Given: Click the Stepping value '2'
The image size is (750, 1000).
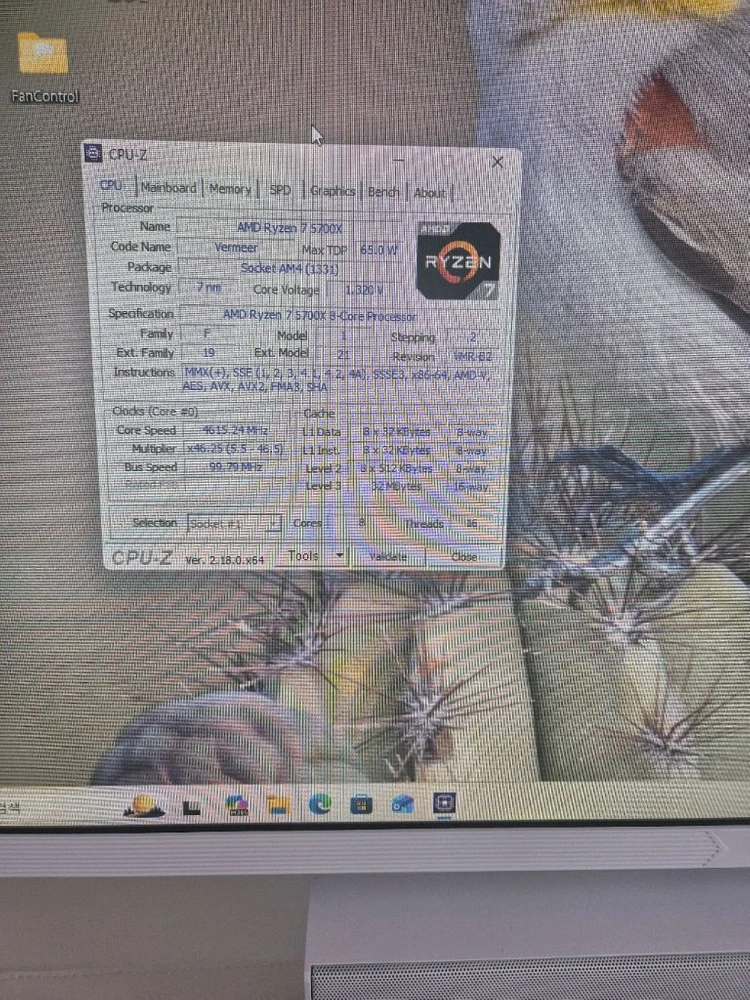Looking at the screenshot, I should click(473, 336).
